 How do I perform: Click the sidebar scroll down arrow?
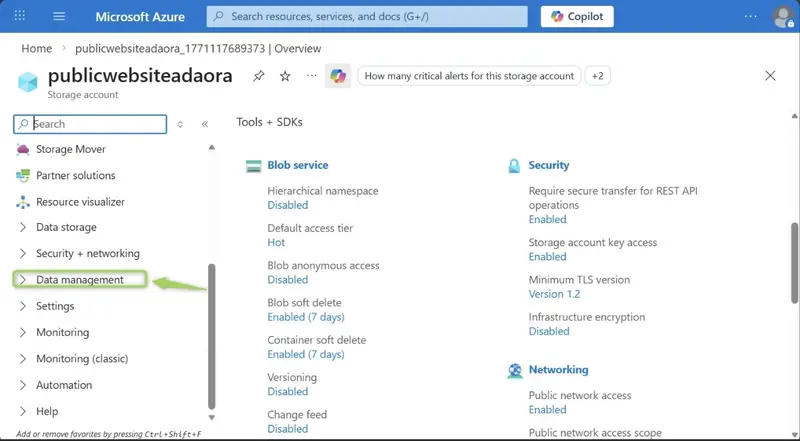(212, 418)
